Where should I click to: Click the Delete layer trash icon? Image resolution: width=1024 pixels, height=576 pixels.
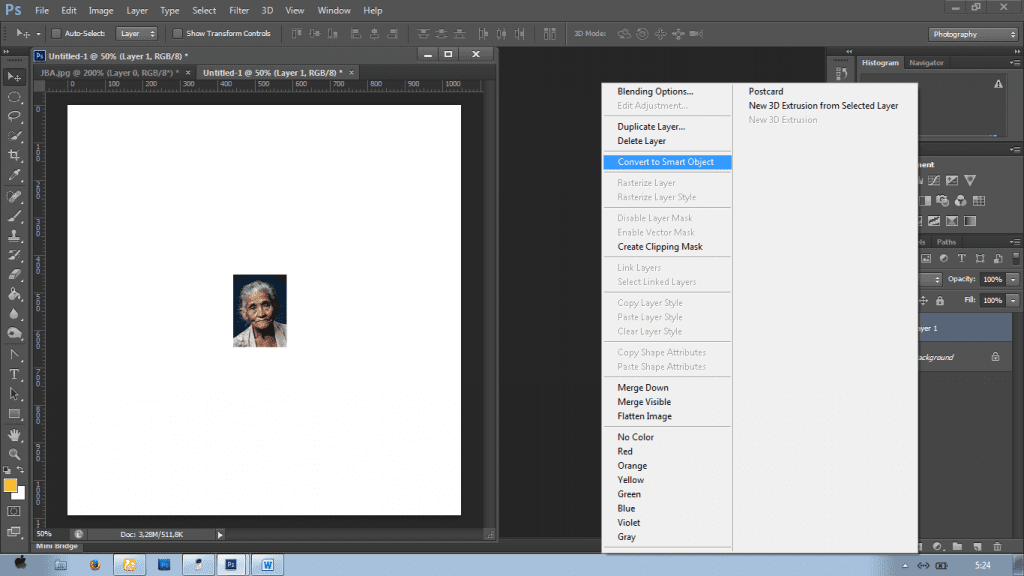pos(996,547)
